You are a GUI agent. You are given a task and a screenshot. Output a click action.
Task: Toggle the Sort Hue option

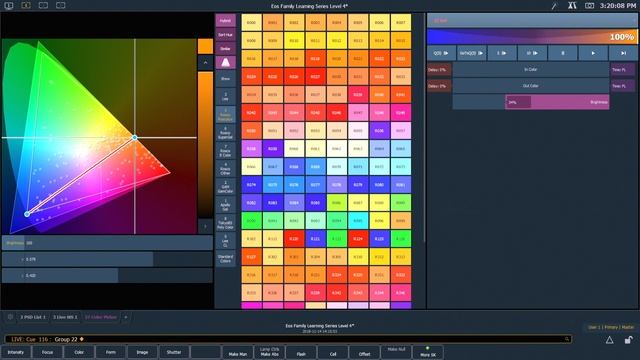tap(225, 35)
